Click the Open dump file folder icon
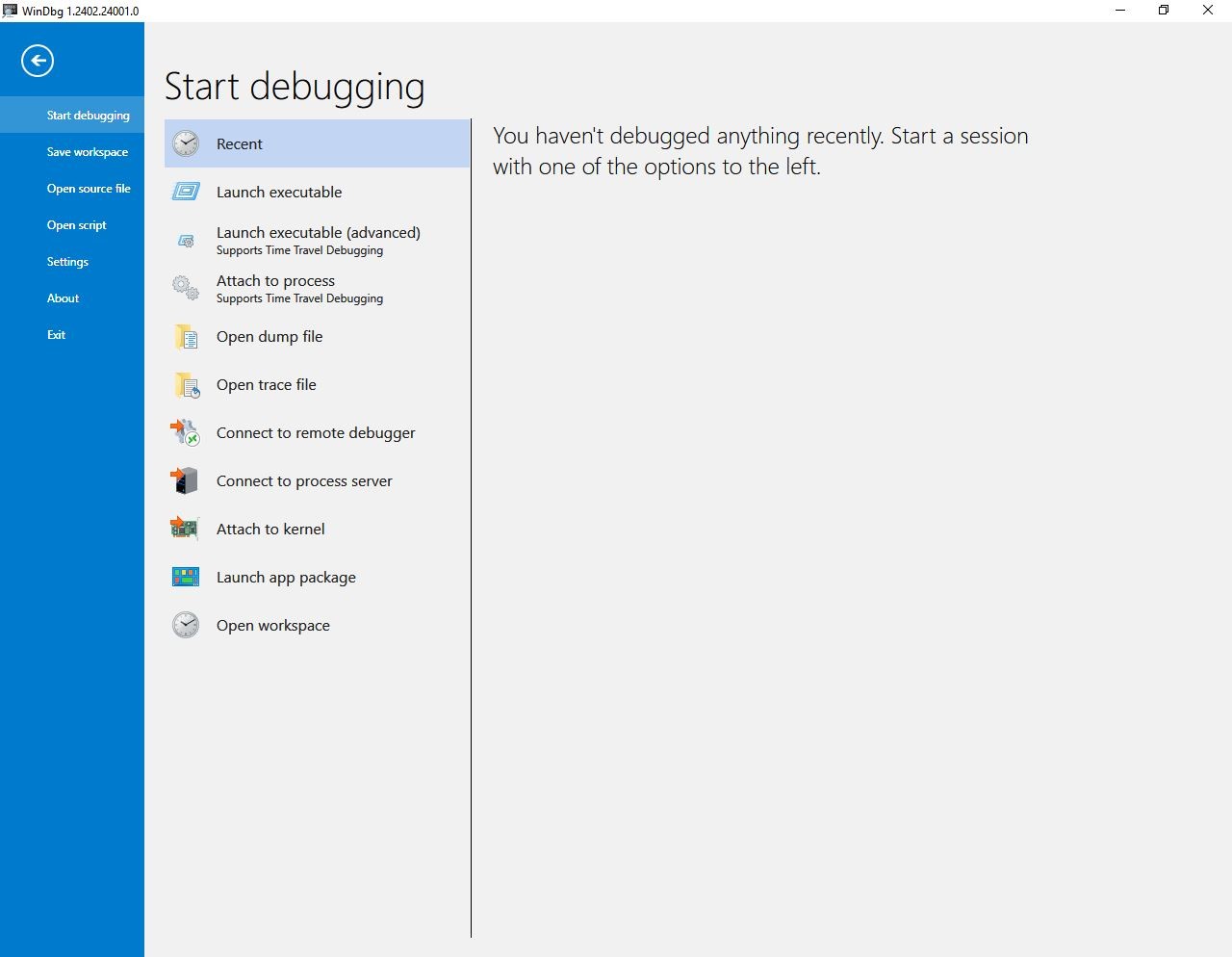This screenshot has height=957, width=1232. coord(186,336)
